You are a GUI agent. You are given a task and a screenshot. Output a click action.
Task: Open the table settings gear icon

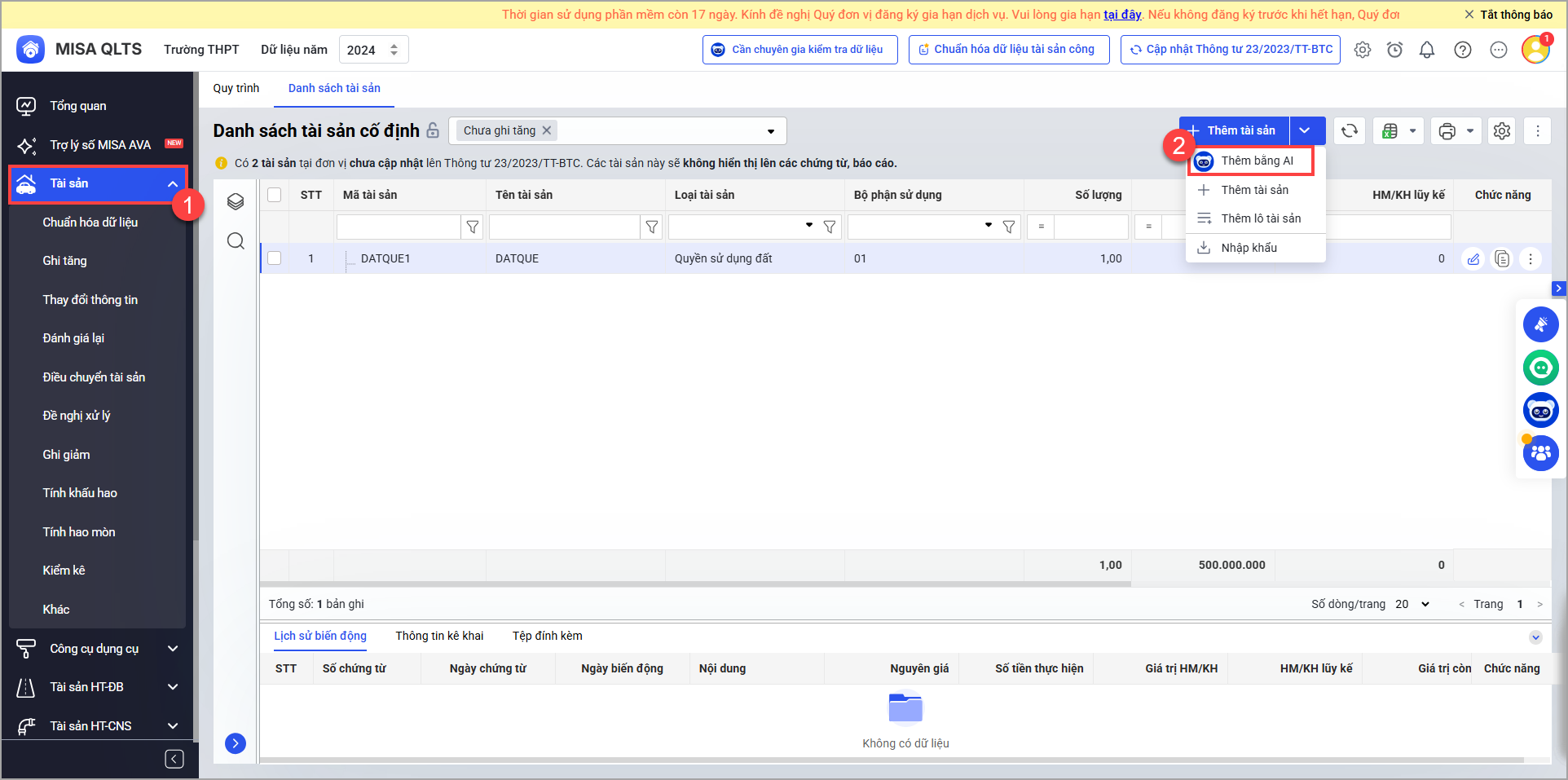[x=1502, y=131]
